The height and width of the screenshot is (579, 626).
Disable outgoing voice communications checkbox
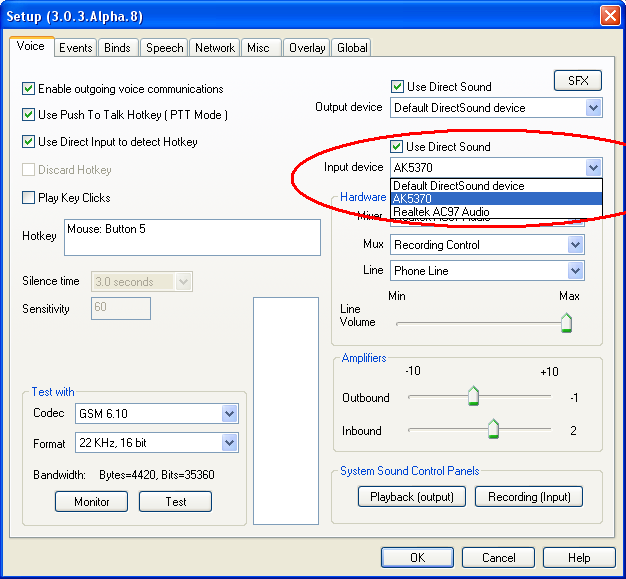[x=29, y=89]
